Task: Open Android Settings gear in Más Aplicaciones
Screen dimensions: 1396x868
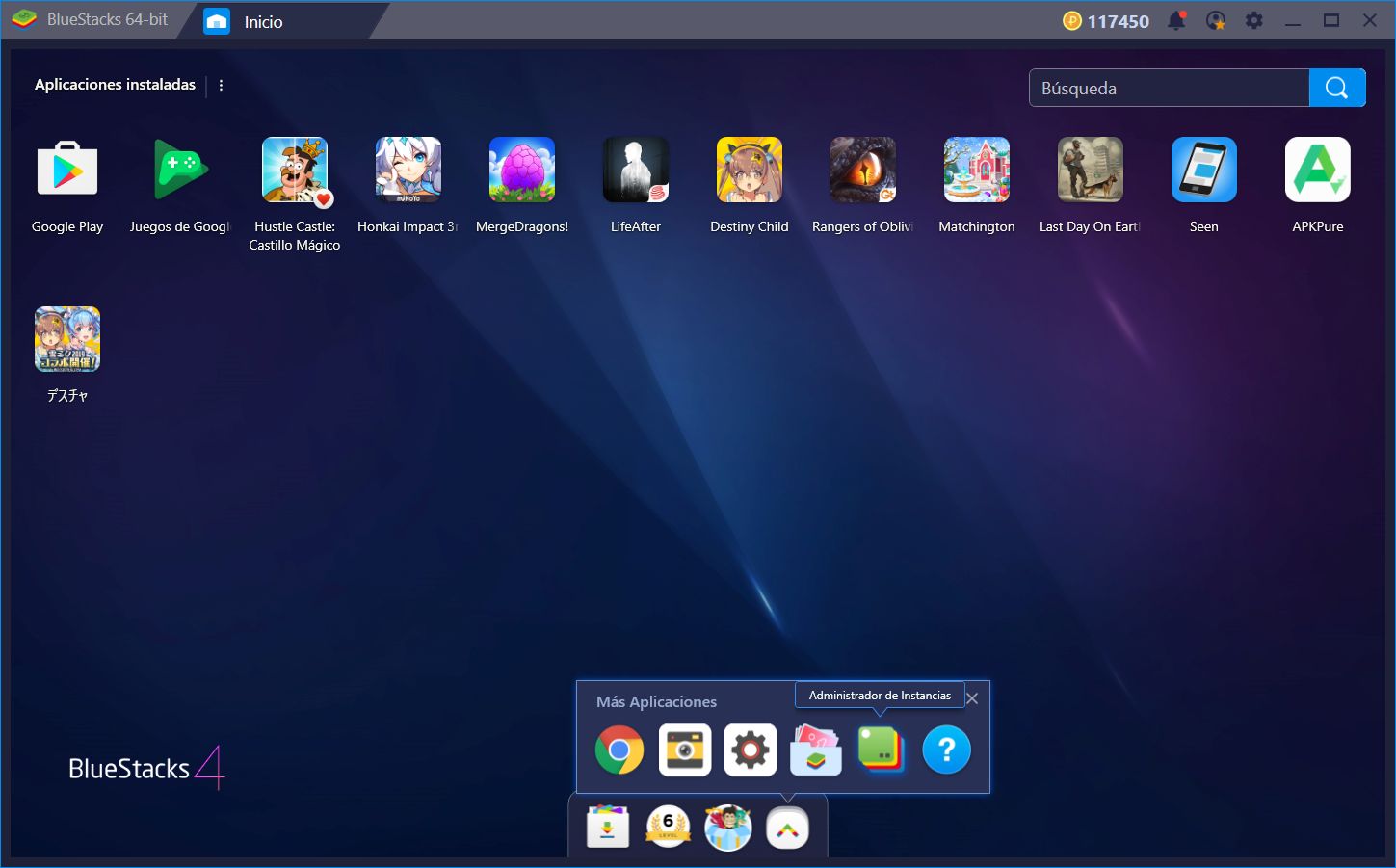Action: 751,750
